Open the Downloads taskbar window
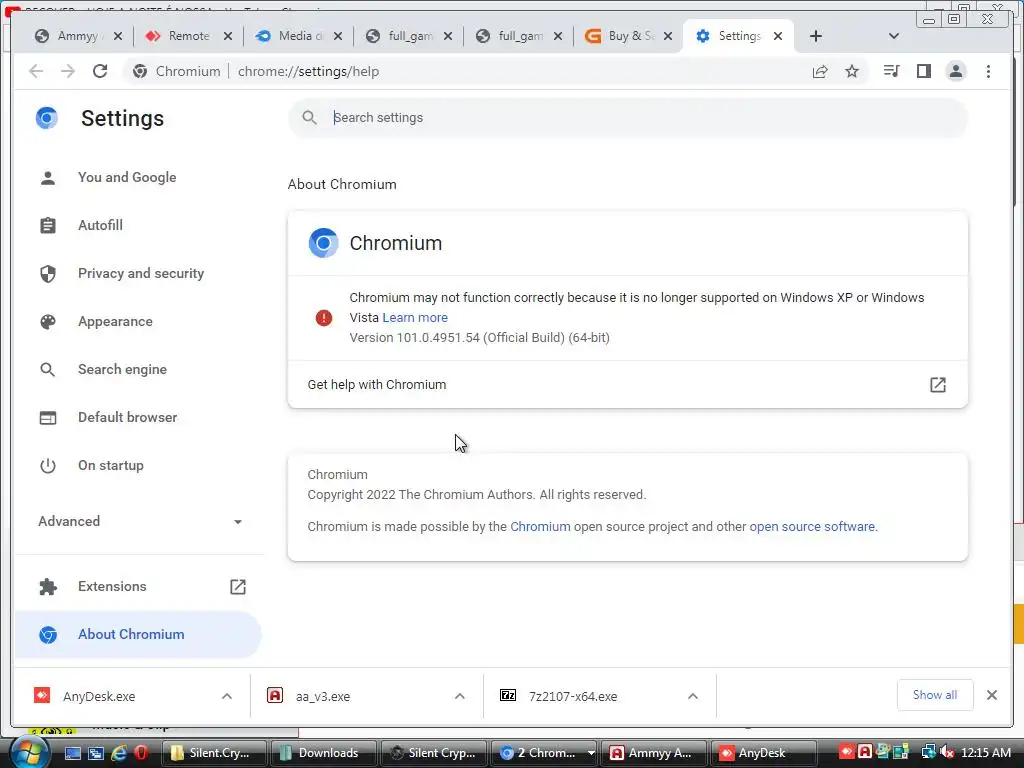The image size is (1024, 768). (x=323, y=753)
